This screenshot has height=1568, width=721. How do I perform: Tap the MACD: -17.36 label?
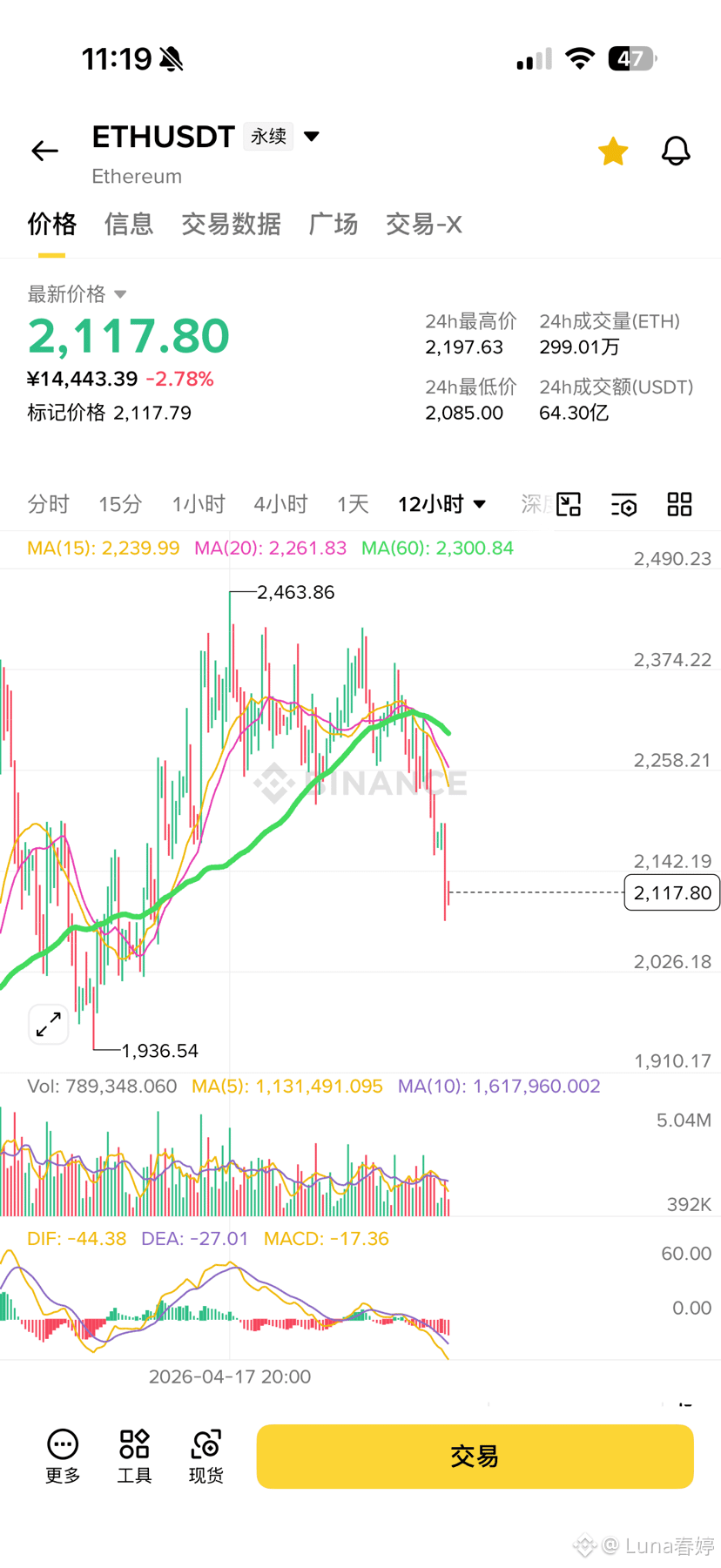[x=327, y=1239]
